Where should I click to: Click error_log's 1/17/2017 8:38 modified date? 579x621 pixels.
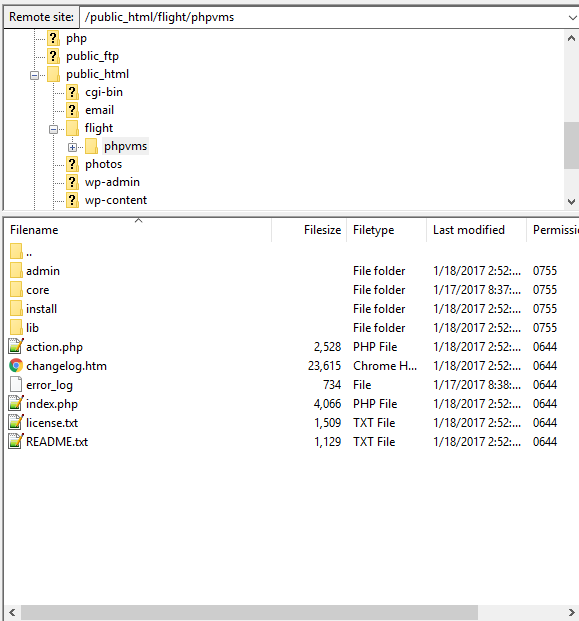click(x=477, y=385)
